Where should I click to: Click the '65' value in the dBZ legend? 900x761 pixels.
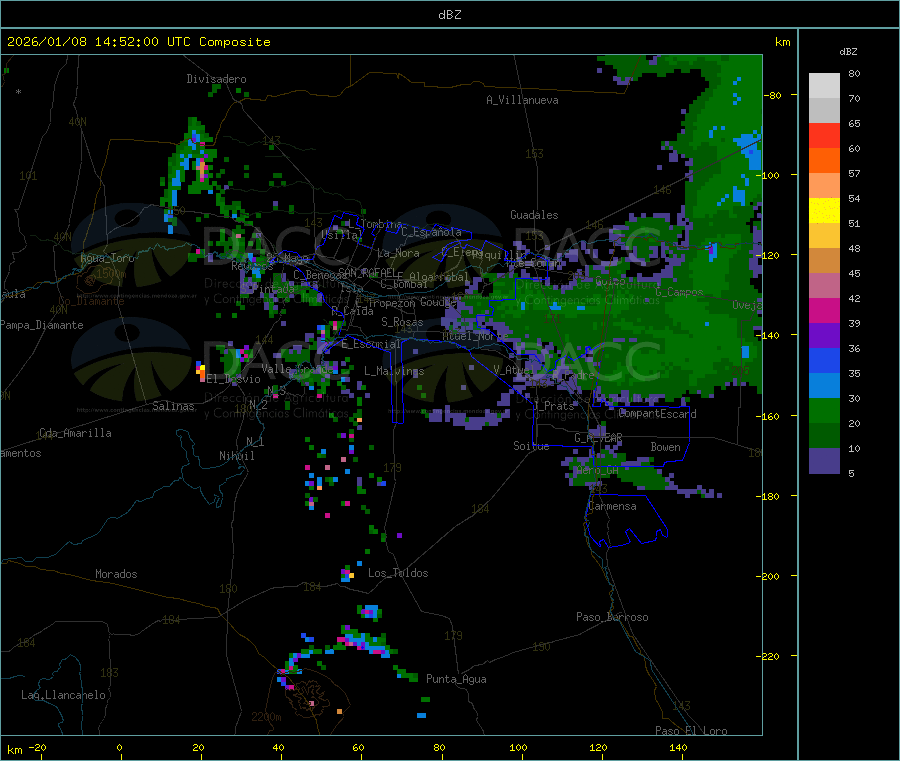(854, 123)
